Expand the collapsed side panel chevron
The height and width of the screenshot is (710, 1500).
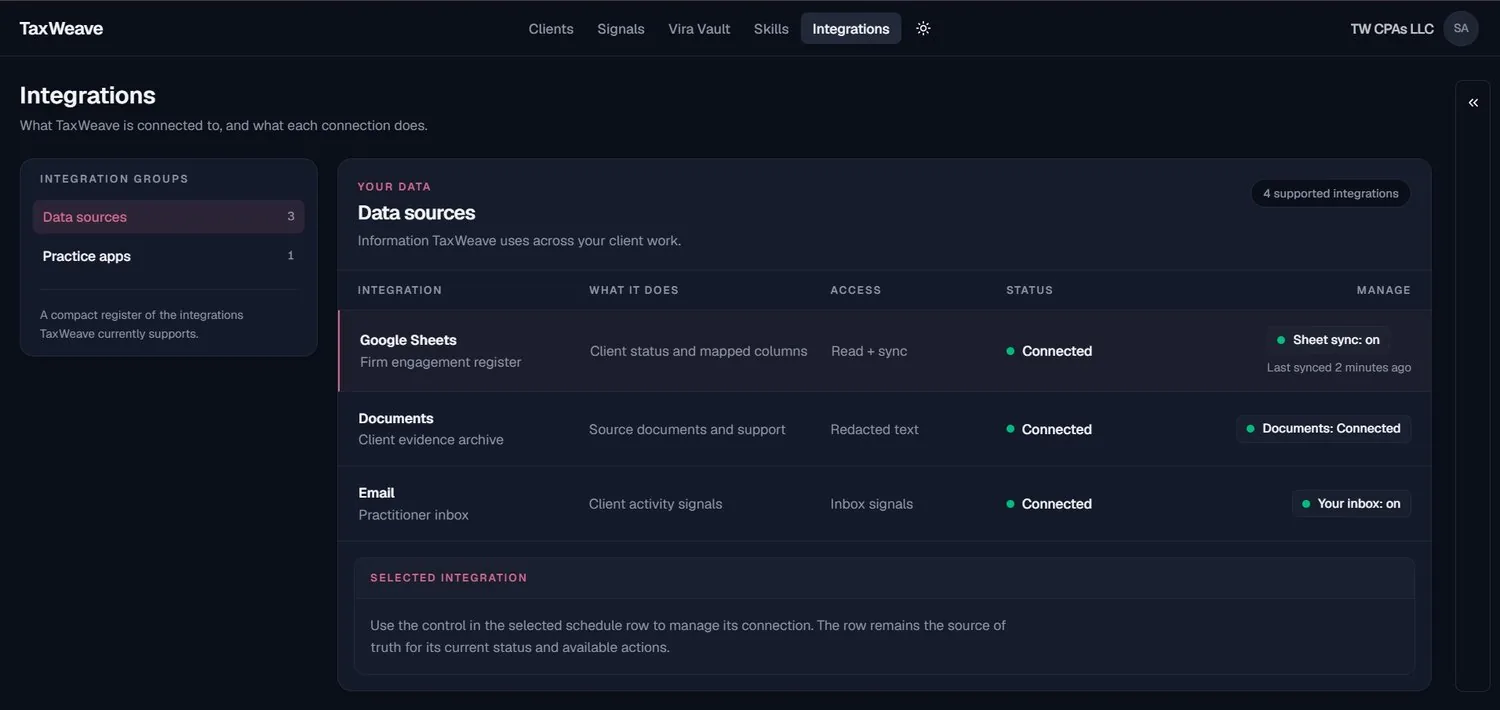(1473, 103)
